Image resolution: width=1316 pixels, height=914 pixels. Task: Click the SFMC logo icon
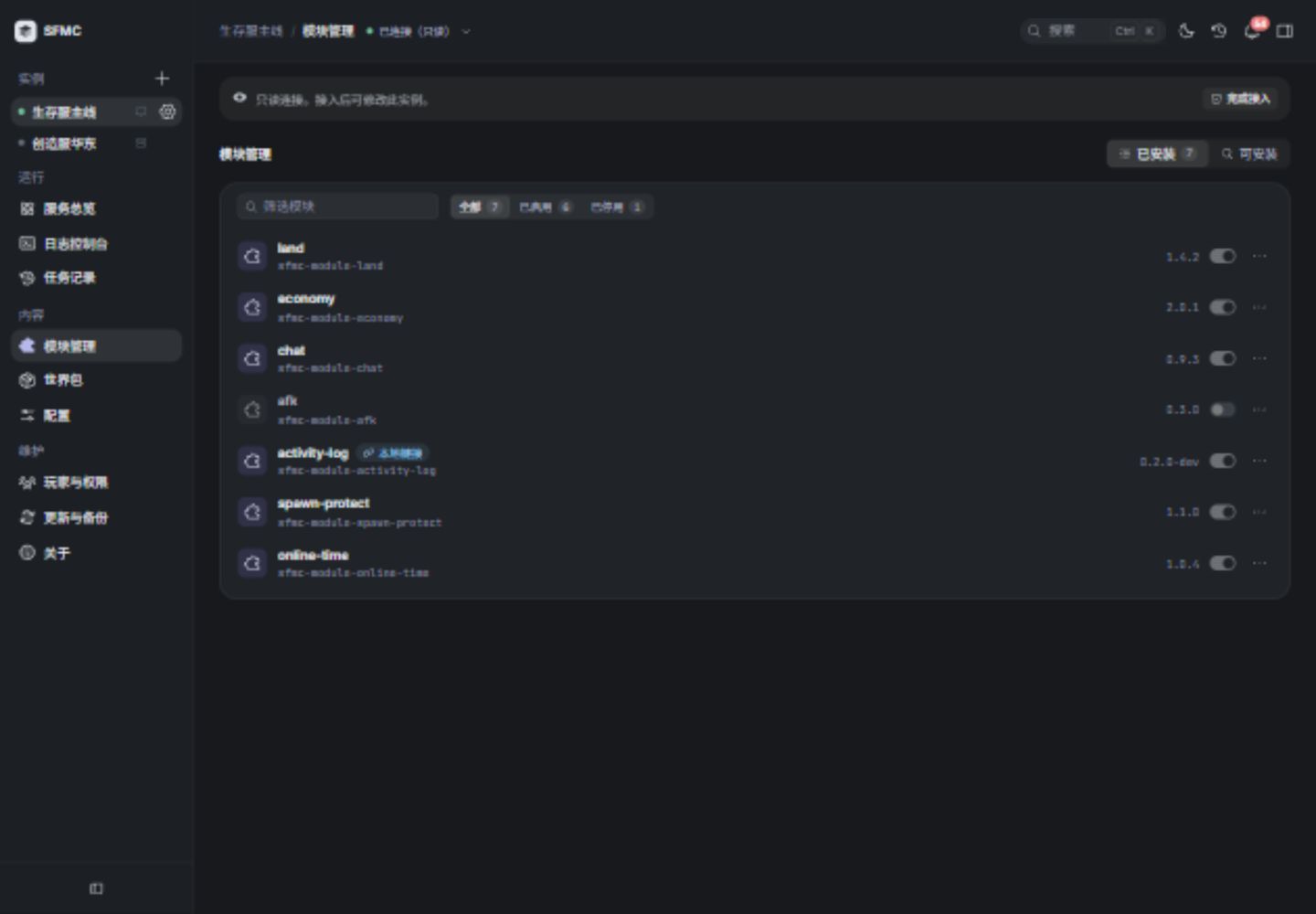pyautogui.click(x=26, y=31)
